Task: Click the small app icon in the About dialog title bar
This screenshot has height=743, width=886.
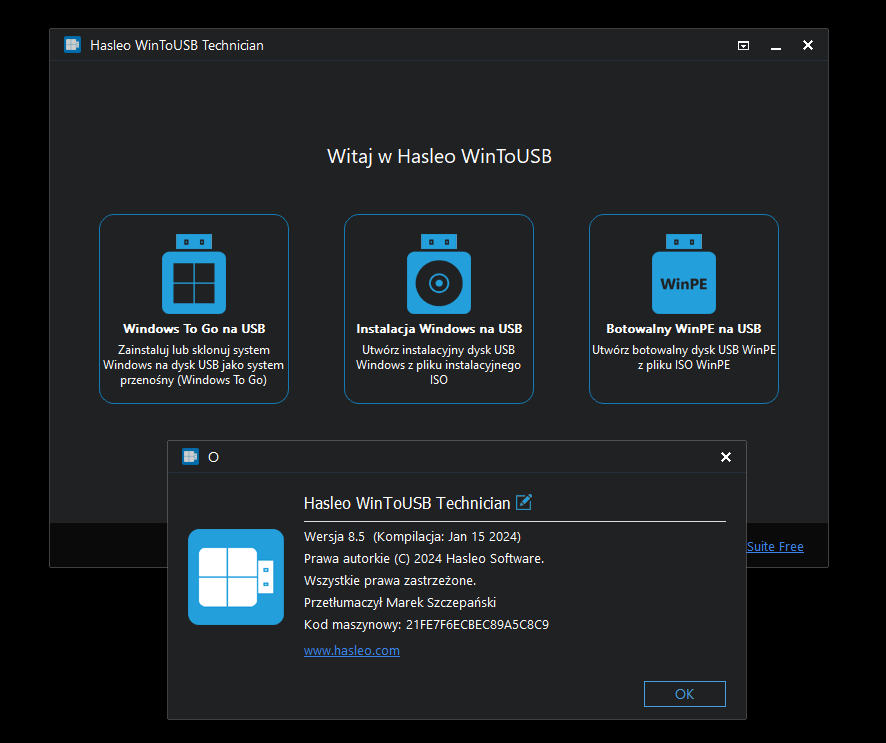Action: (x=190, y=457)
